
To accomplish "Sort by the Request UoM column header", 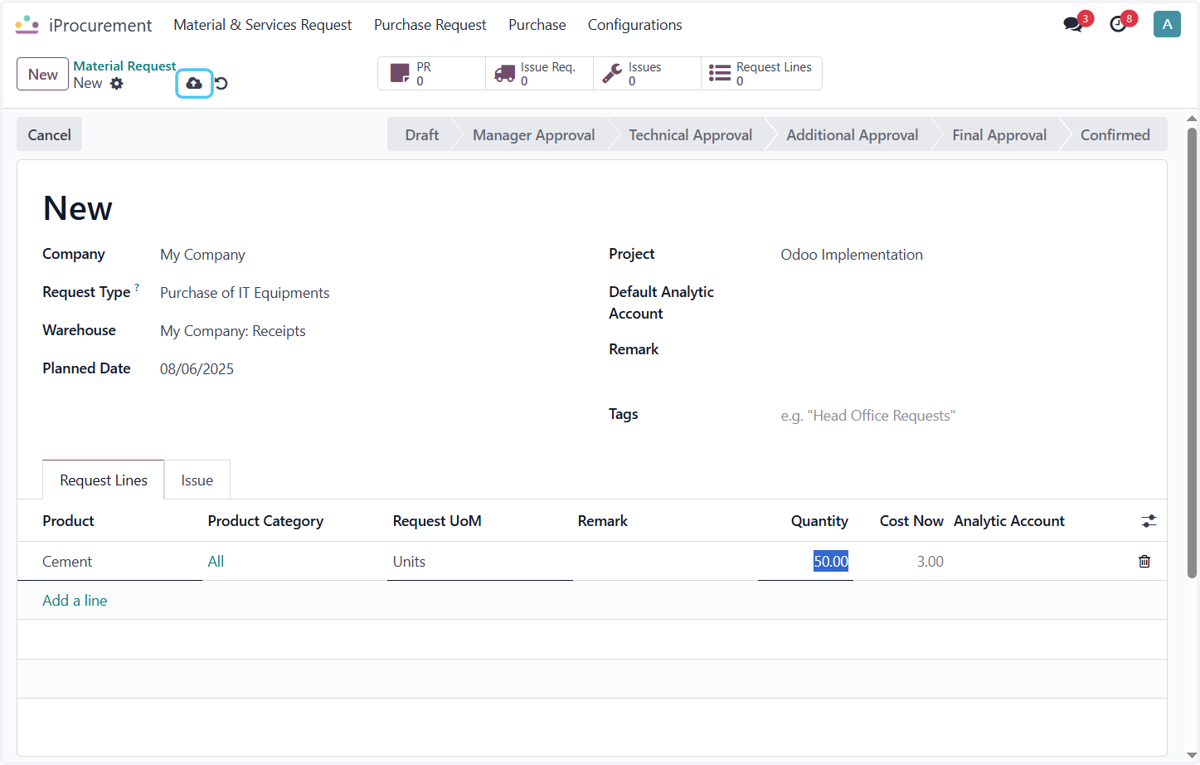I will 437,521.
